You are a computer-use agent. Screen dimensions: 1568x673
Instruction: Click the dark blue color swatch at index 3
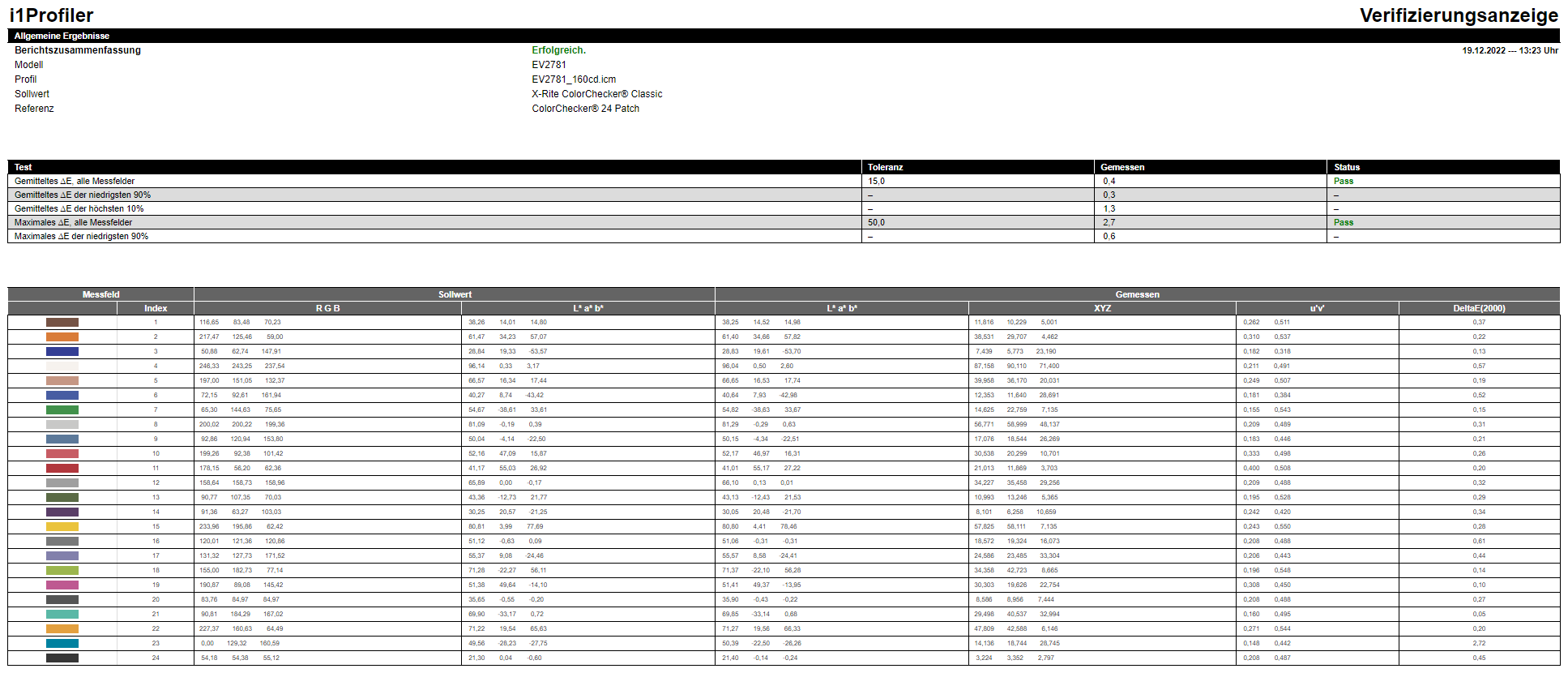pyautogui.click(x=62, y=351)
